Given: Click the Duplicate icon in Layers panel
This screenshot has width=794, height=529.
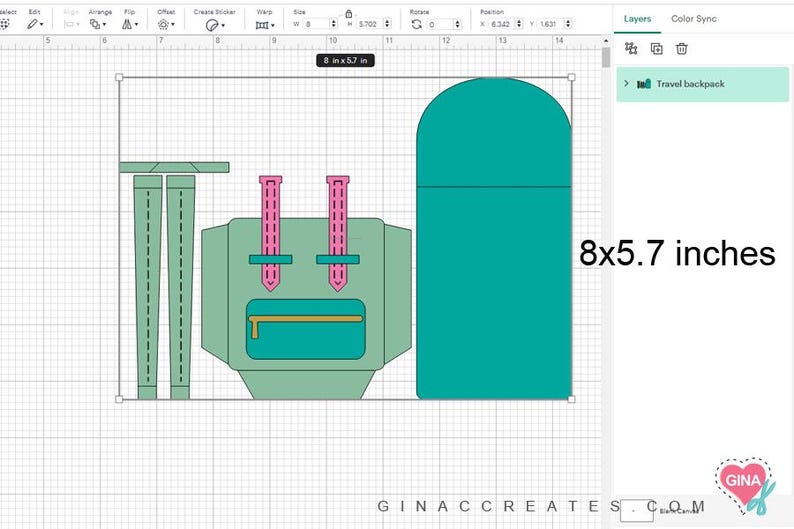Looking at the screenshot, I should (x=656, y=49).
